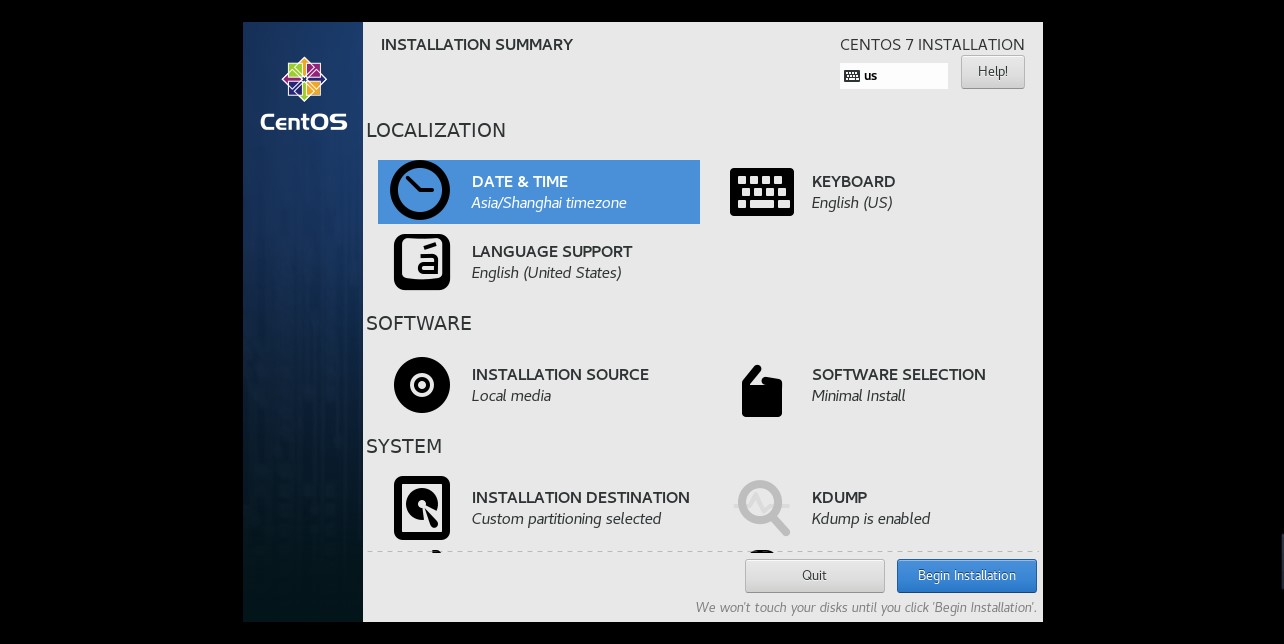Screen dimensions: 1284x644
Task: Click the INSTALLATION SUMMARY title
Action: coord(477,45)
